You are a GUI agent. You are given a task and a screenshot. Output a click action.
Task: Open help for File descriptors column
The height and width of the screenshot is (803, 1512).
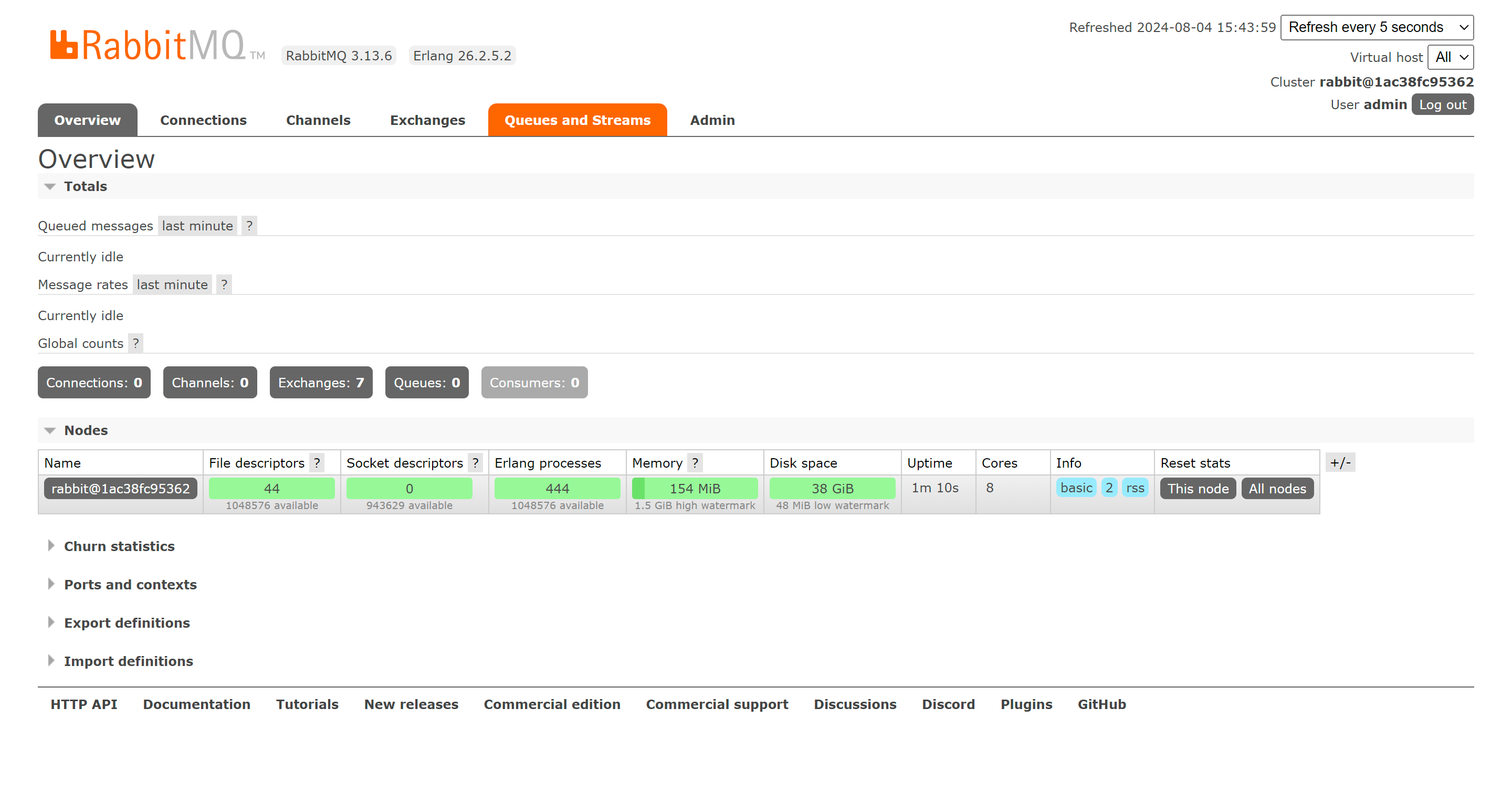pyautogui.click(x=317, y=463)
